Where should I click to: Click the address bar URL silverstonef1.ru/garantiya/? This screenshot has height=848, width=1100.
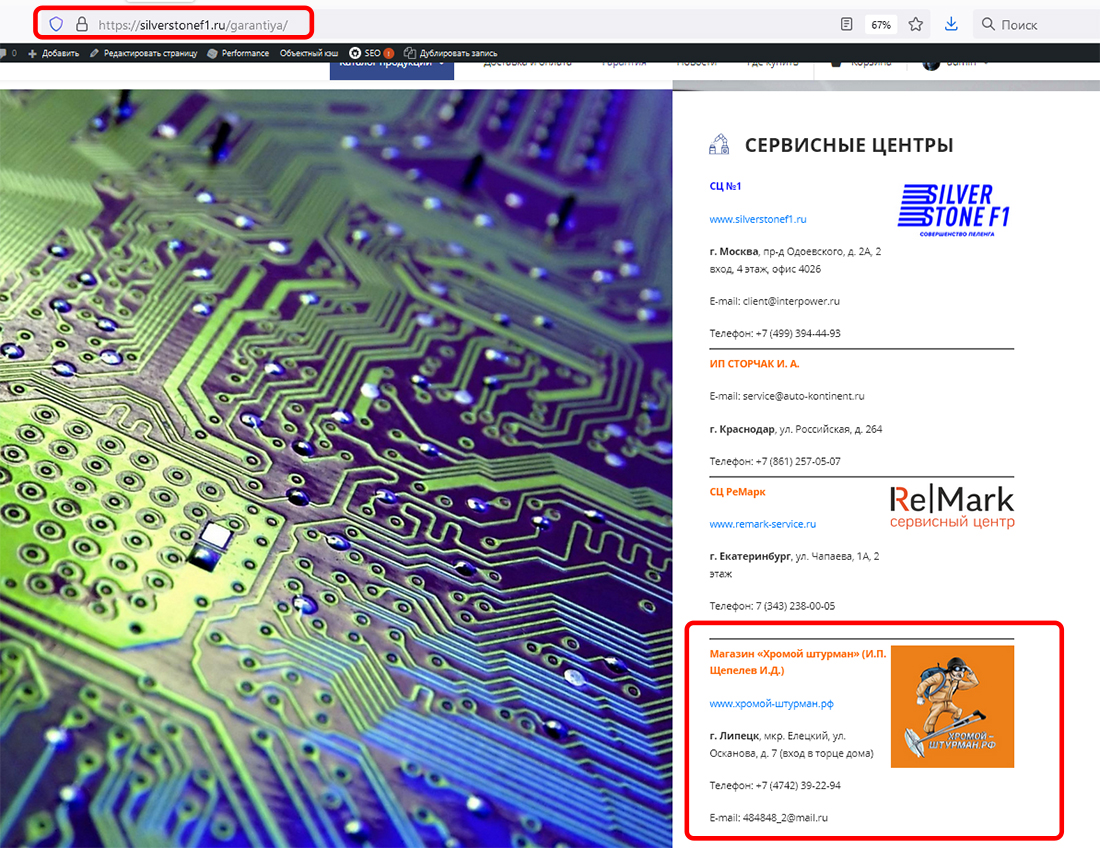click(193, 25)
